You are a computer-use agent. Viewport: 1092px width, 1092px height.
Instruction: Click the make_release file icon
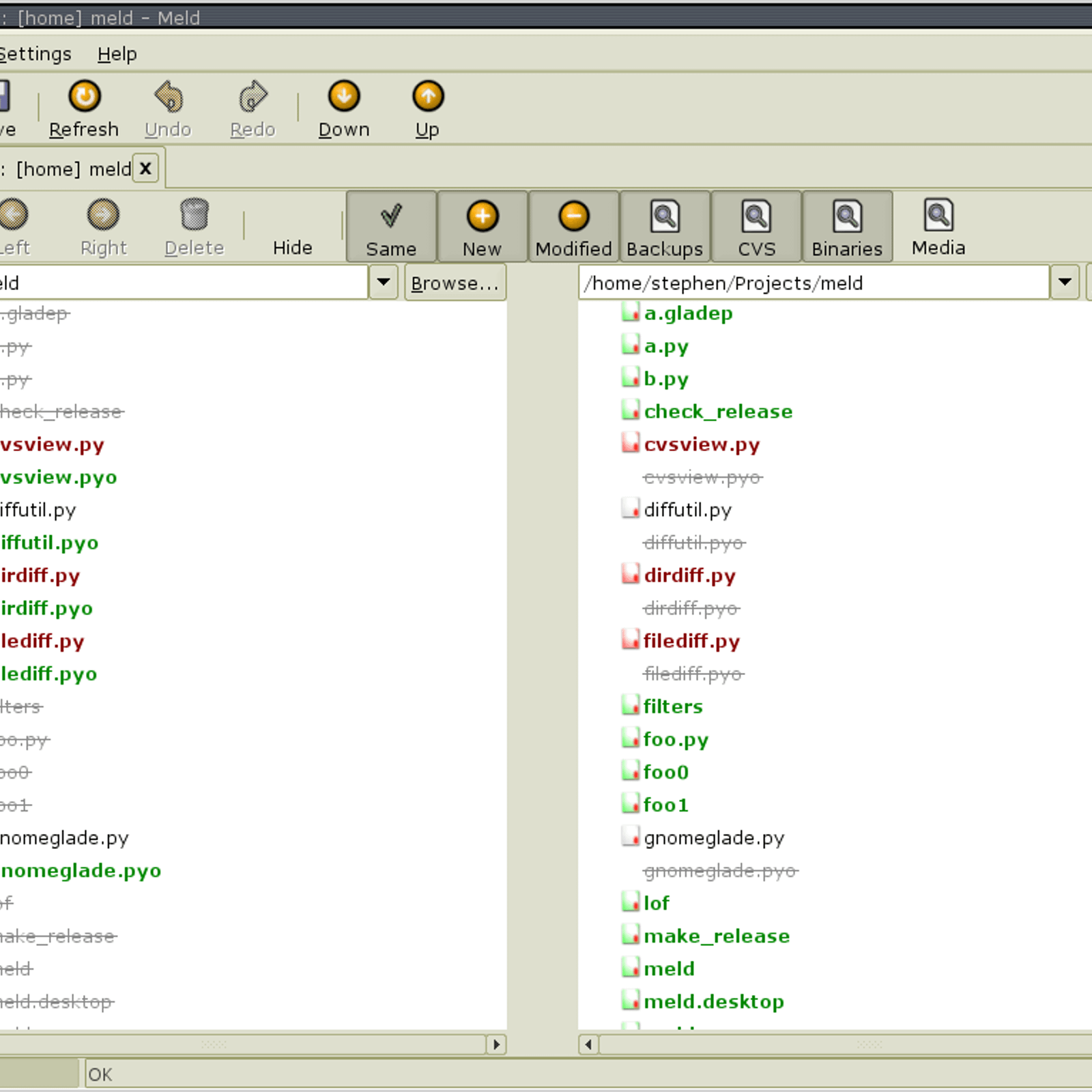pos(631,934)
